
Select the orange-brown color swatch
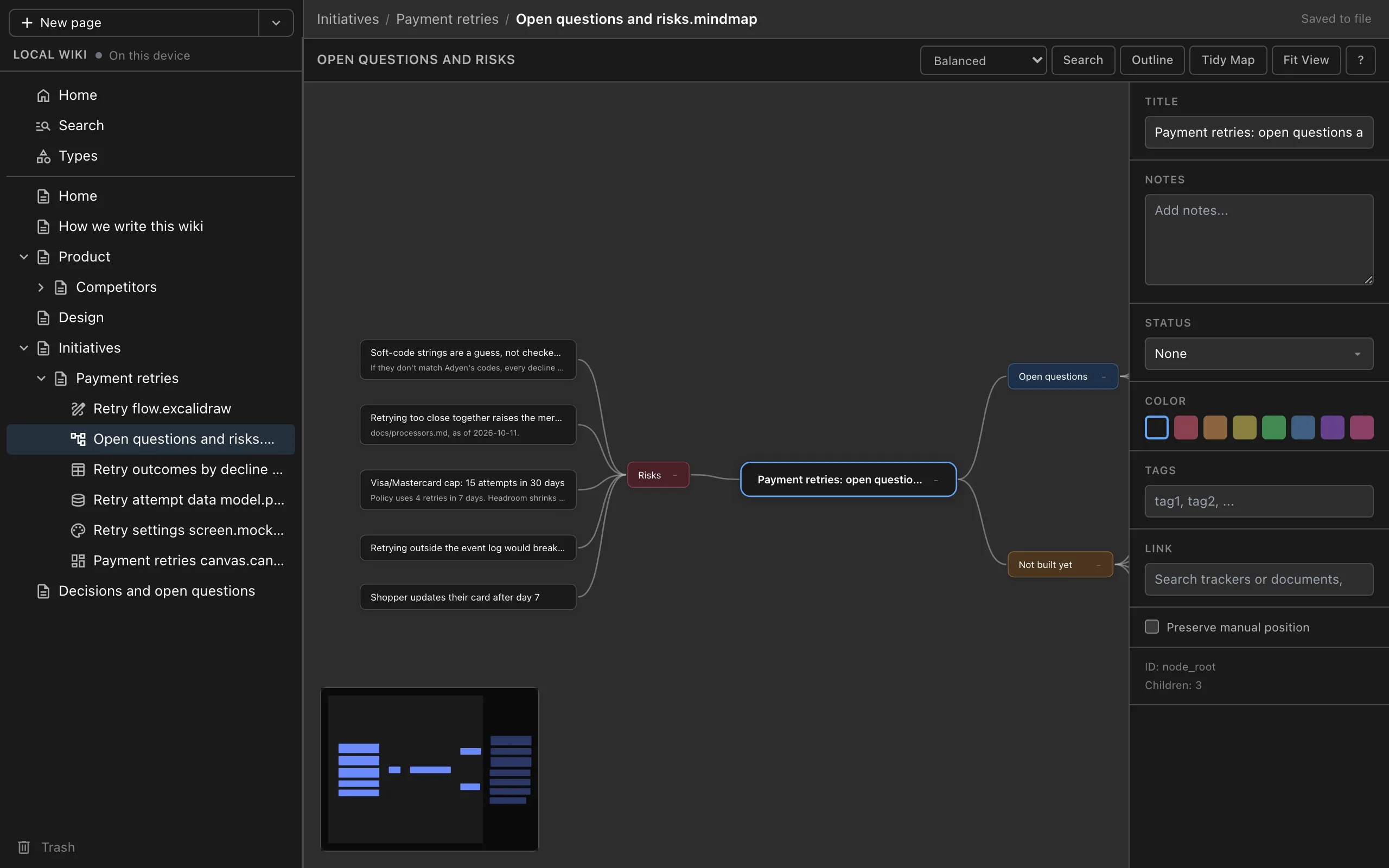[x=1215, y=427]
